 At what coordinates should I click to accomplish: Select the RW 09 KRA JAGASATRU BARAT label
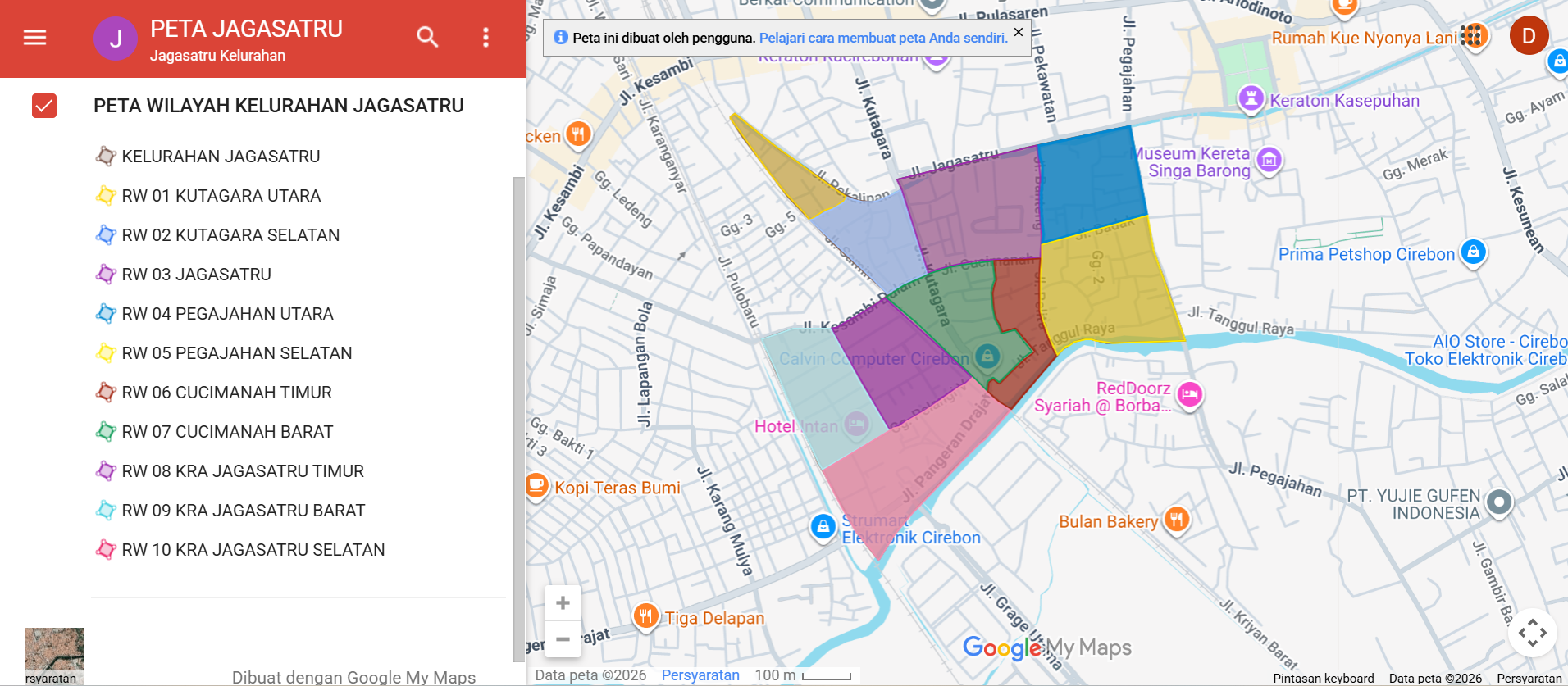click(244, 511)
